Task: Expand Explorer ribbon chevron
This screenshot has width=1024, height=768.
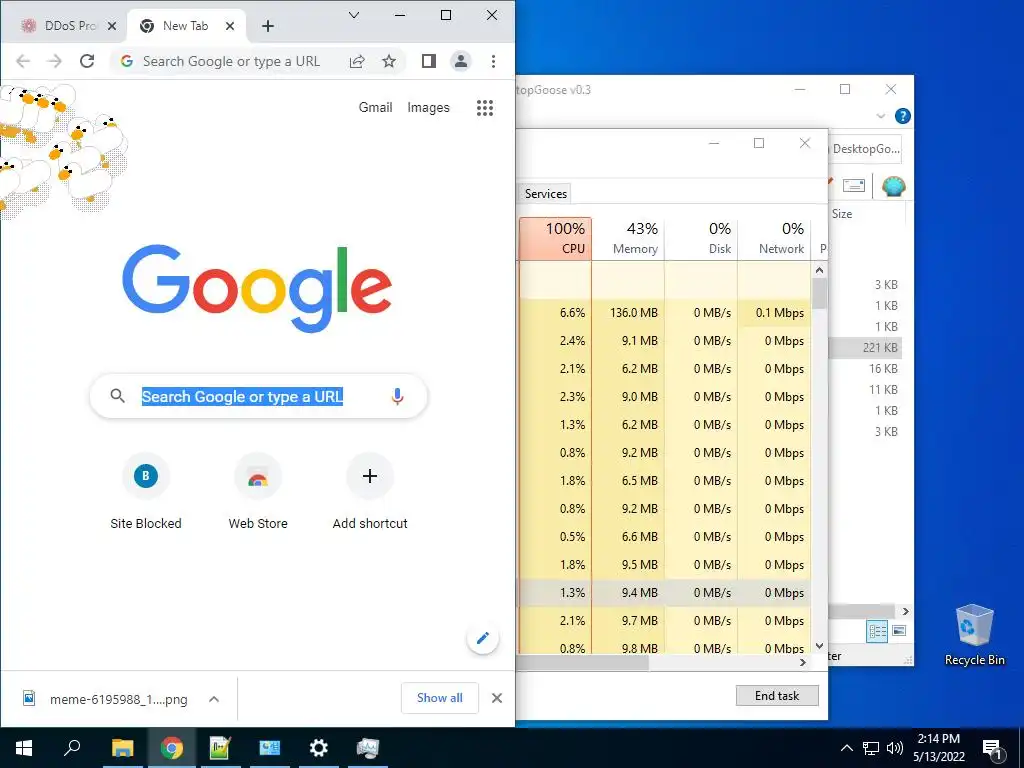Action: click(x=881, y=116)
